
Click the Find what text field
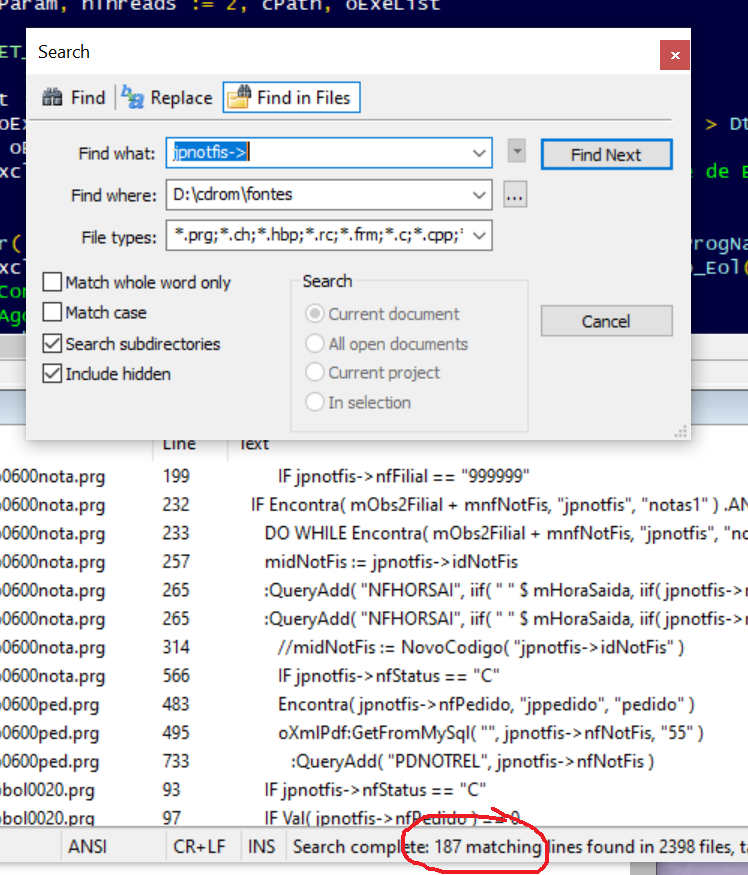coord(320,153)
